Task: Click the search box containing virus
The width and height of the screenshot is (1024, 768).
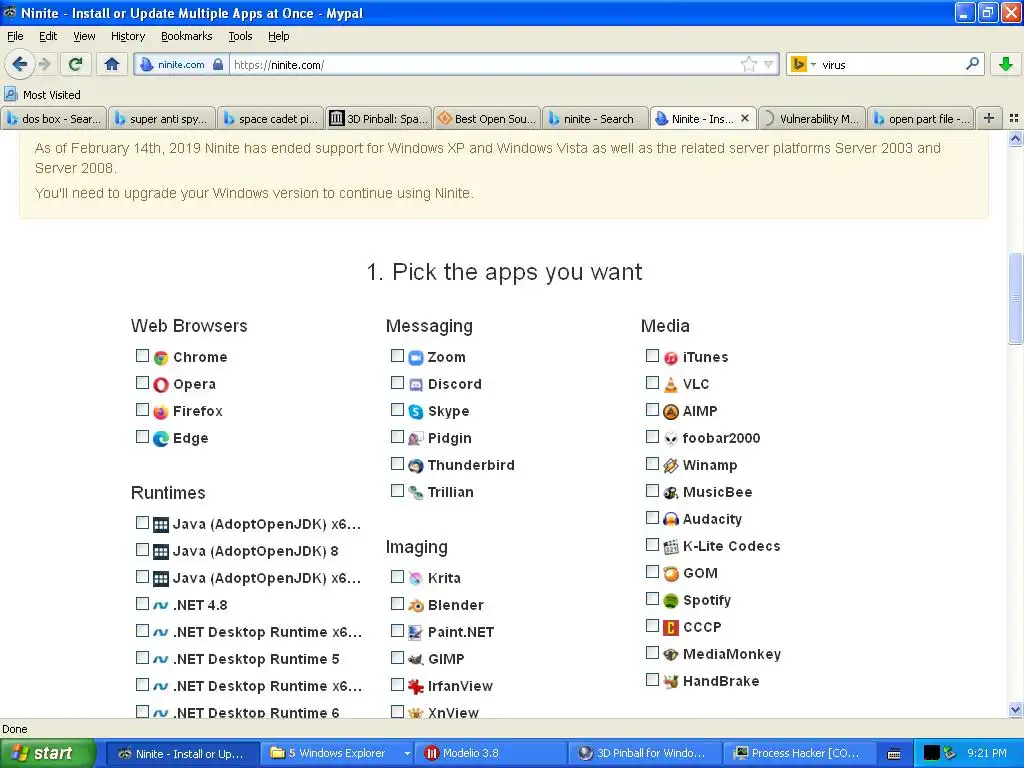Action: pos(891,65)
